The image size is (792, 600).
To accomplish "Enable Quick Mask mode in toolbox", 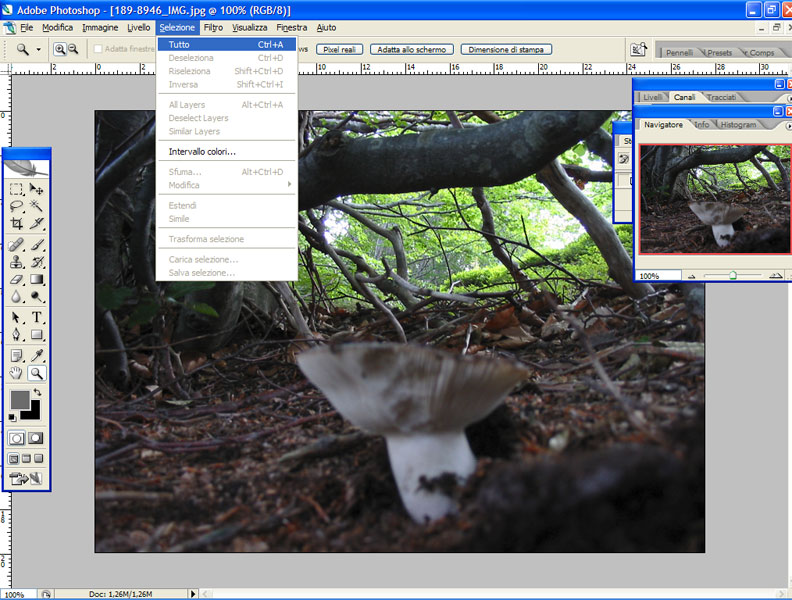I will tap(37, 438).
